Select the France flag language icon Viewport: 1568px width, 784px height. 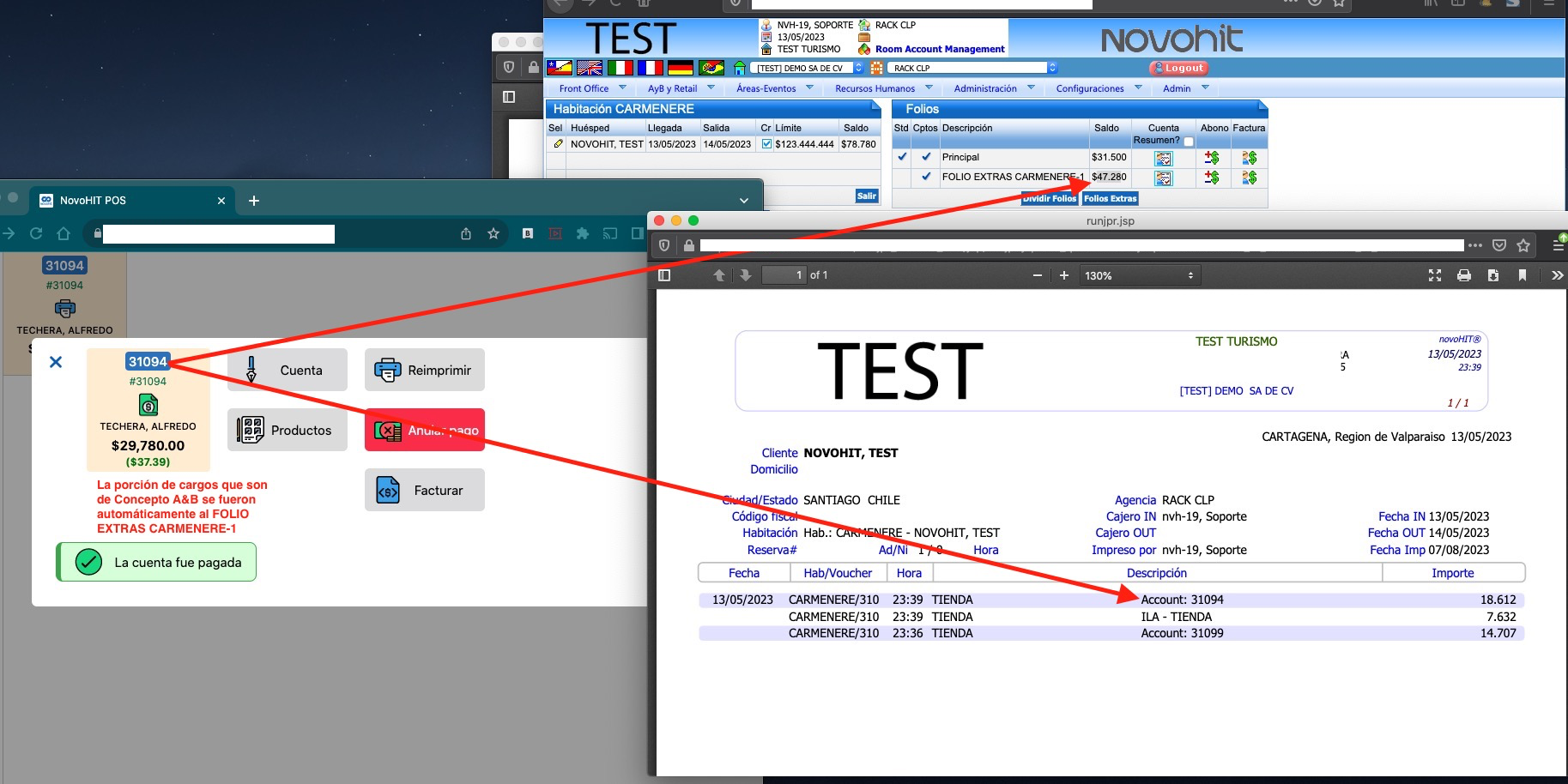pyautogui.click(x=650, y=68)
